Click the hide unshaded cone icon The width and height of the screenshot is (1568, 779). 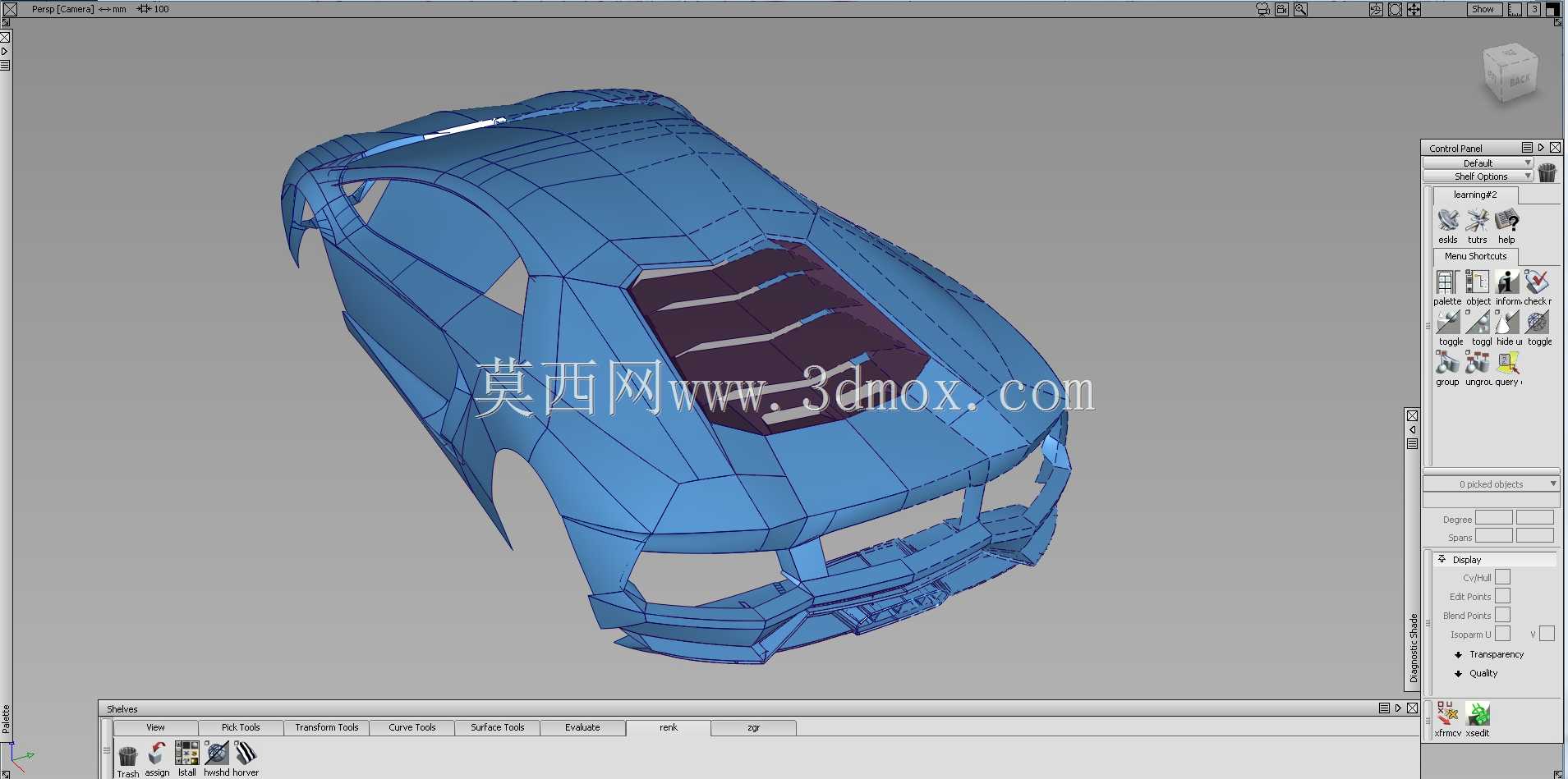(x=1507, y=322)
